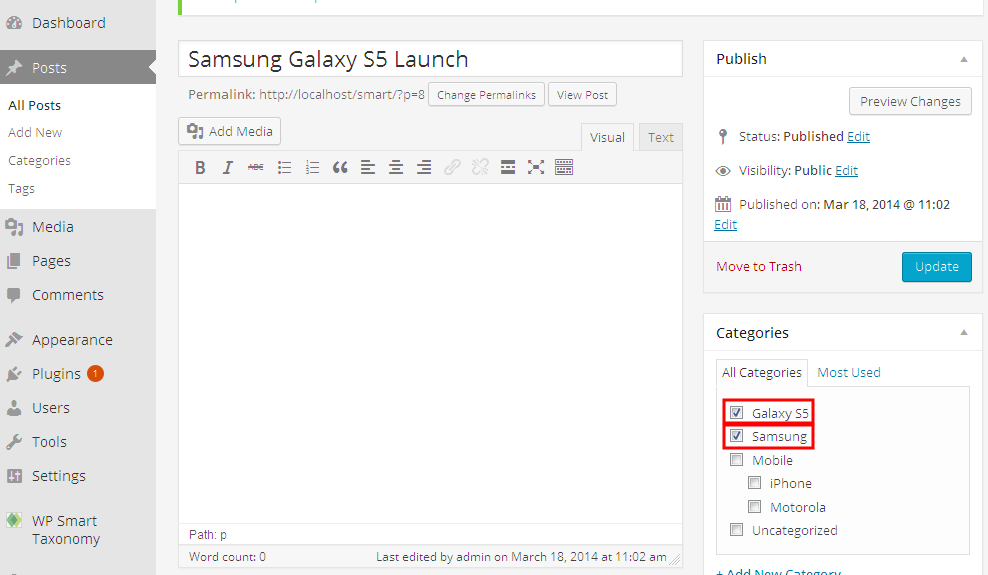The image size is (988, 575).
Task: Insert a blockquote
Action: point(340,168)
